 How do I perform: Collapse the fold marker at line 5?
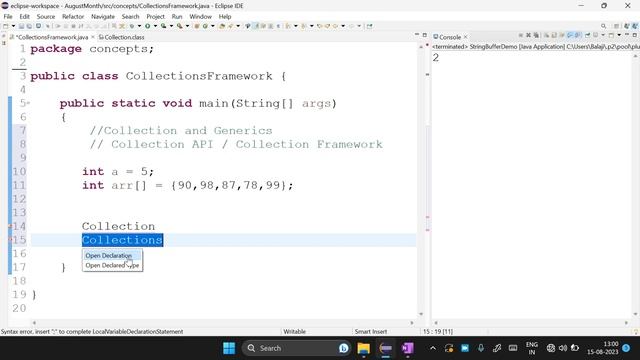(x=28, y=103)
